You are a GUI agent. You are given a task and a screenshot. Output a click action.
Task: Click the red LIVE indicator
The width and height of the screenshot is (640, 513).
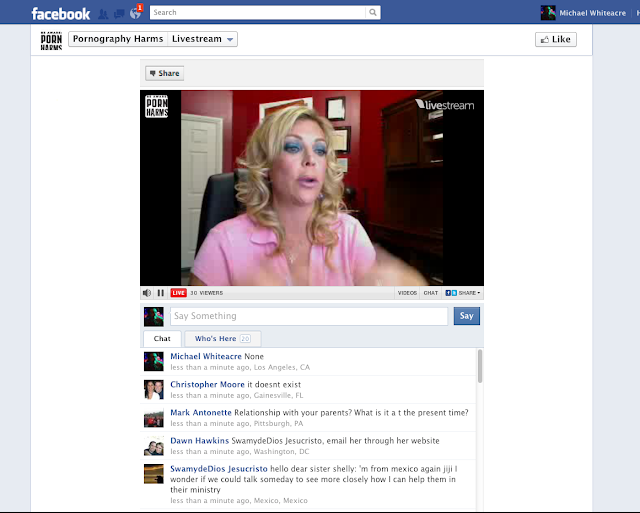click(178, 293)
